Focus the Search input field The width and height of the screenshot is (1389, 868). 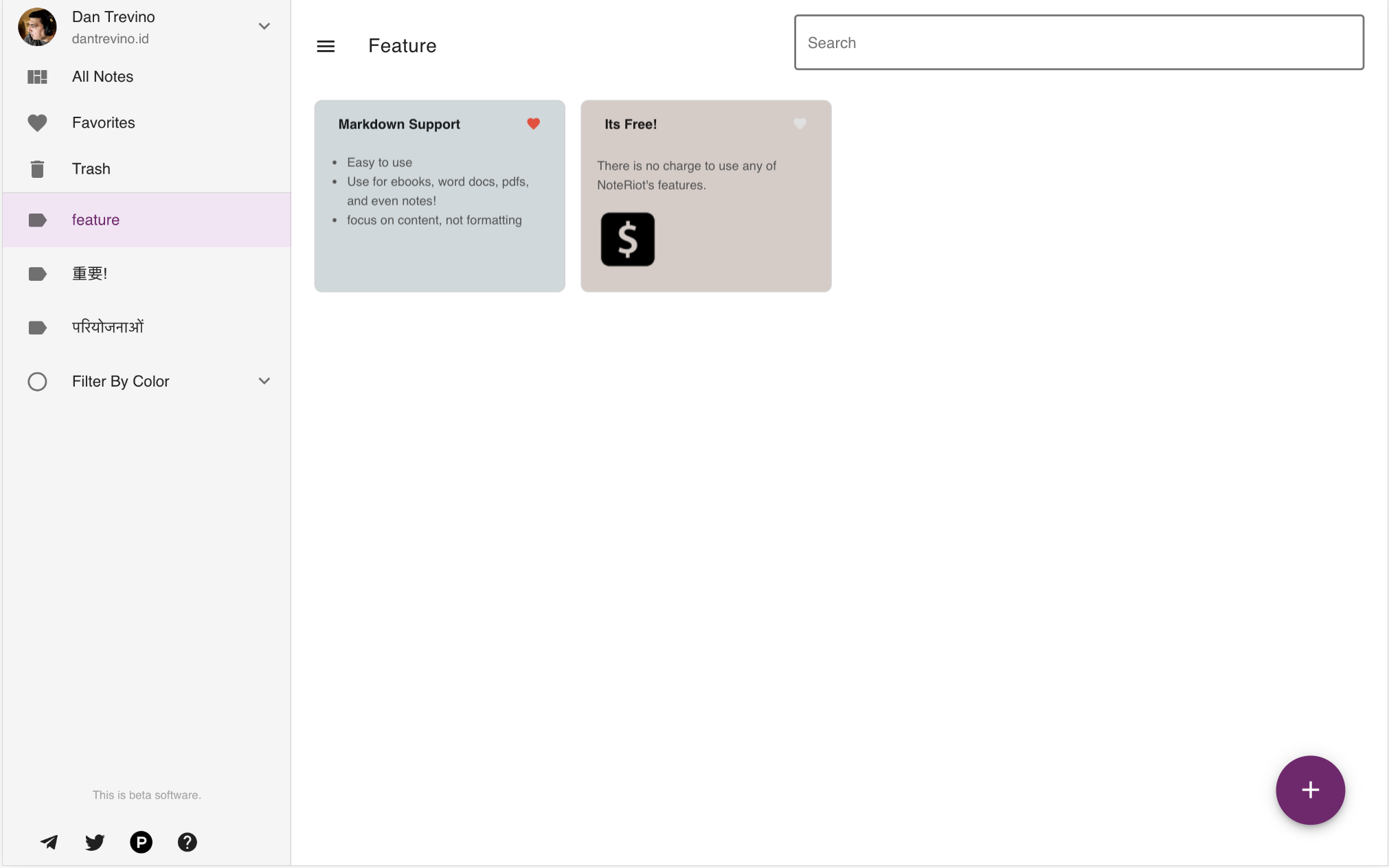click(1079, 43)
